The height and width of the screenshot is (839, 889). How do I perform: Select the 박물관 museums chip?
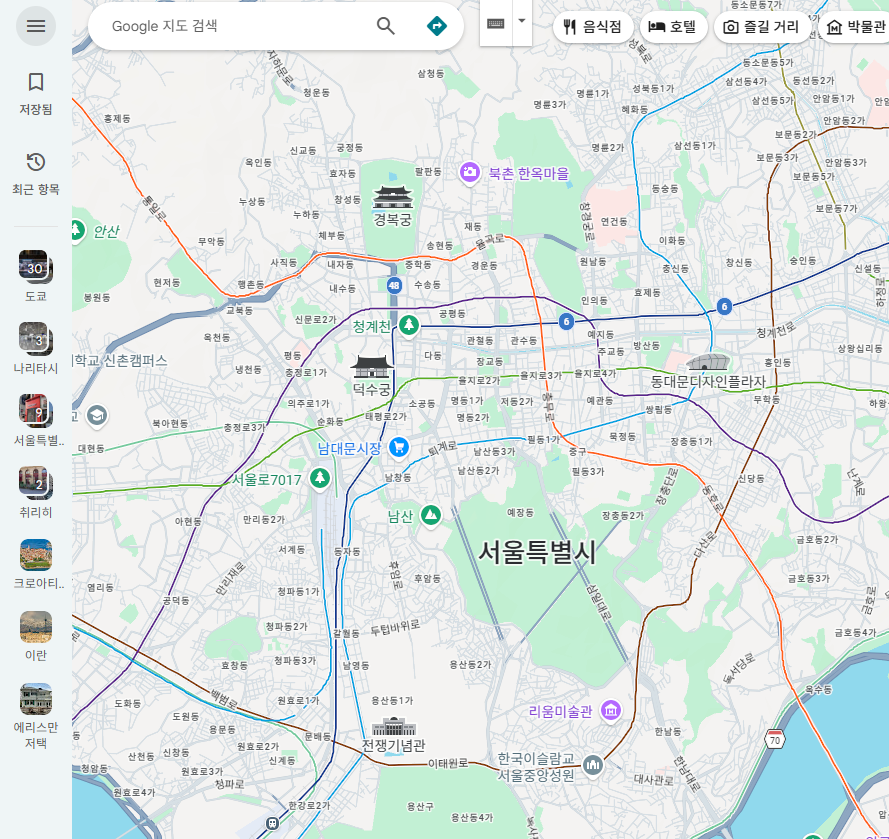[855, 27]
